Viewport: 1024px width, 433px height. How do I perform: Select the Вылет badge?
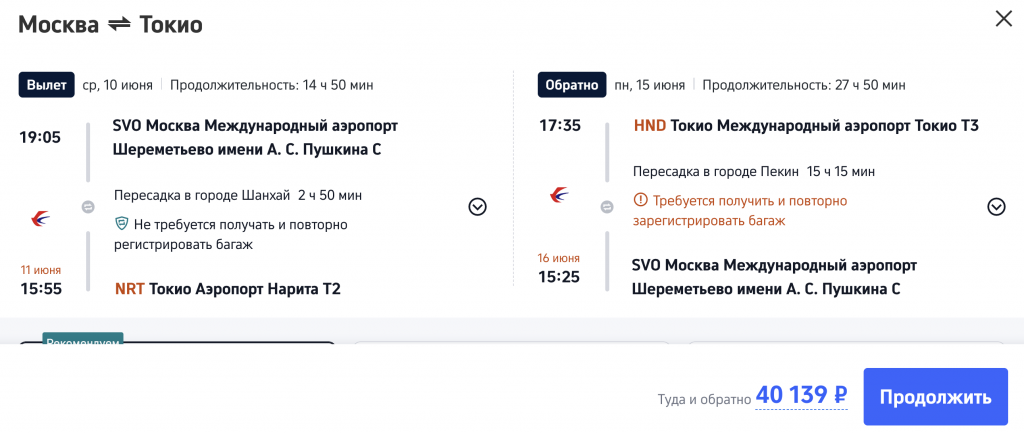click(x=46, y=85)
